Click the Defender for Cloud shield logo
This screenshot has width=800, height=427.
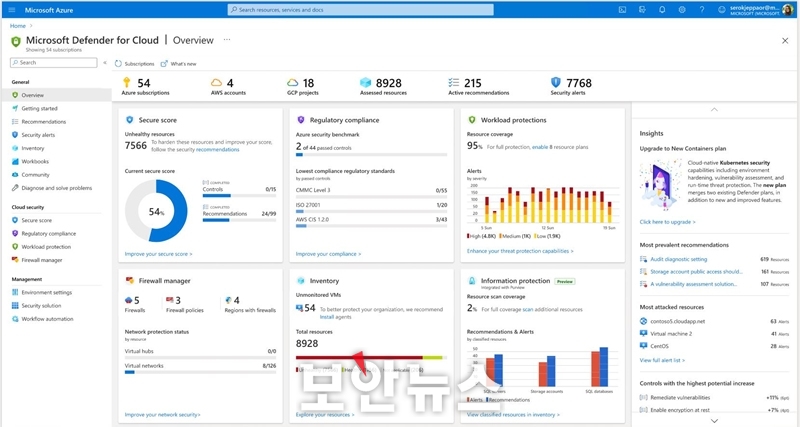[x=16, y=41]
